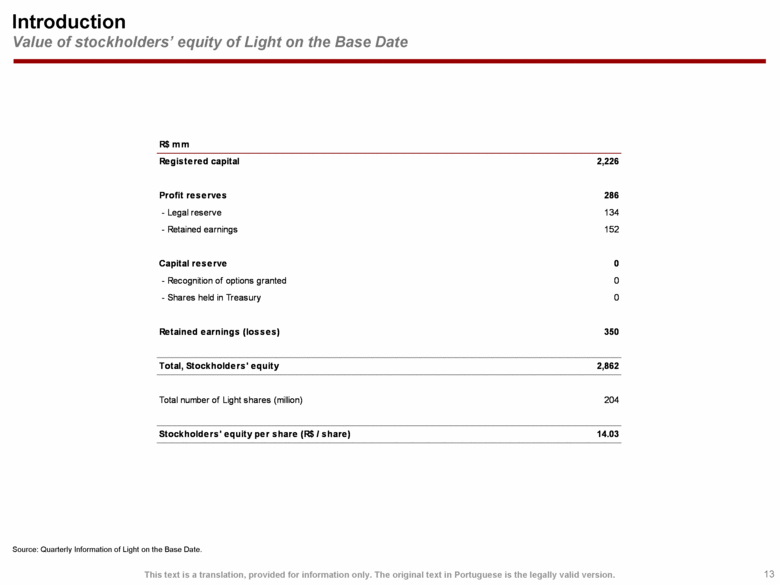Click the Legal reserve value 134

point(611,212)
